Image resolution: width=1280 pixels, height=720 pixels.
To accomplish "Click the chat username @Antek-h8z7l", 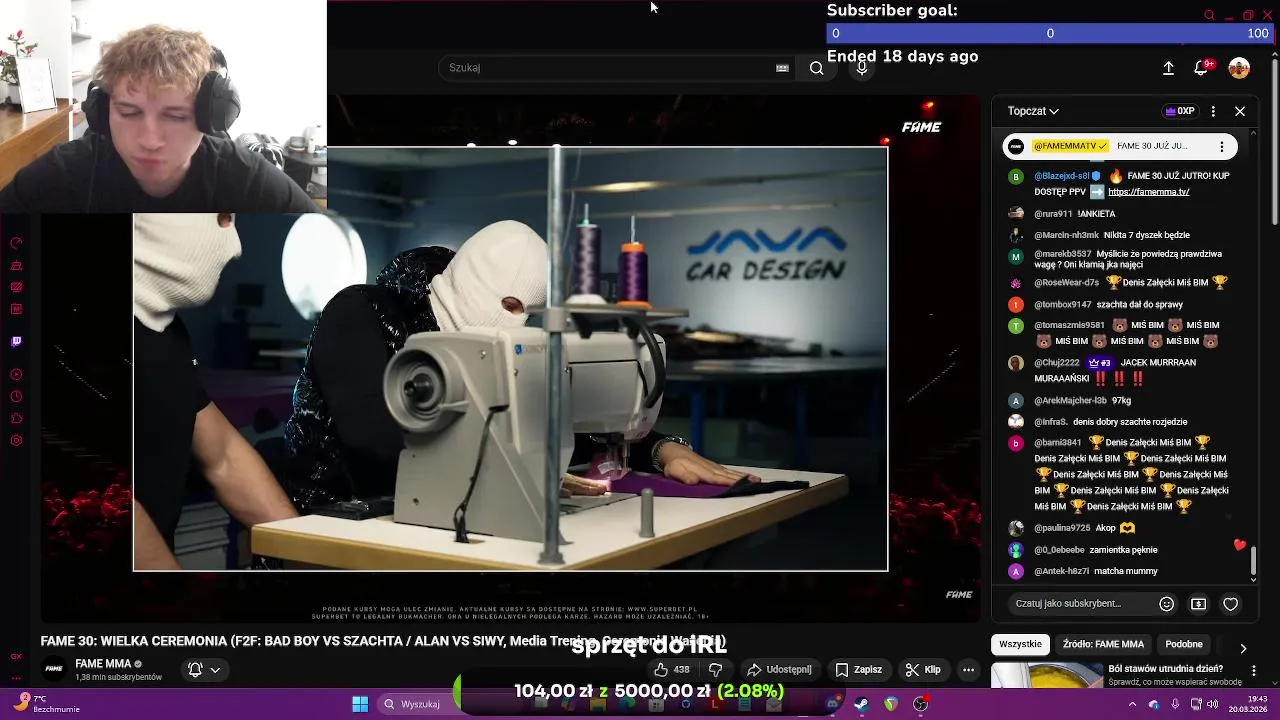I will (1062, 571).
